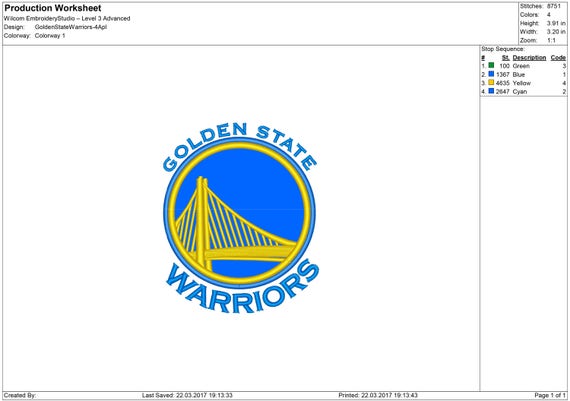570x401 pixels.
Task: Select the Golden State Warriors logo preview
Action: tap(240, 218)
